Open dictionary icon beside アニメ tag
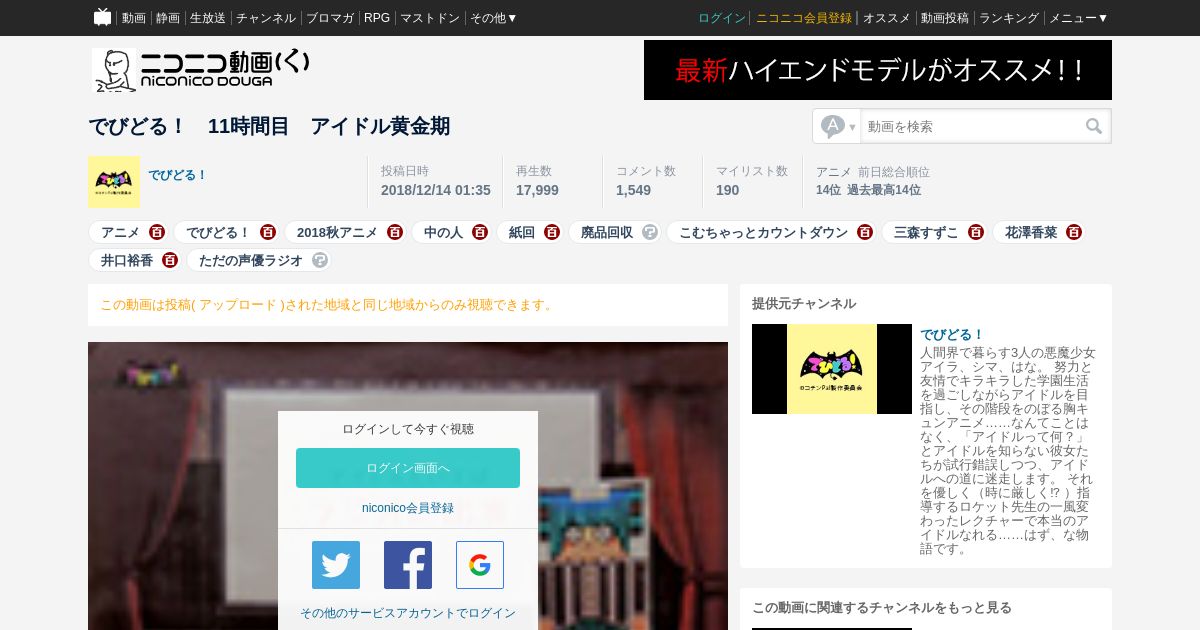 tap(157, 232)
